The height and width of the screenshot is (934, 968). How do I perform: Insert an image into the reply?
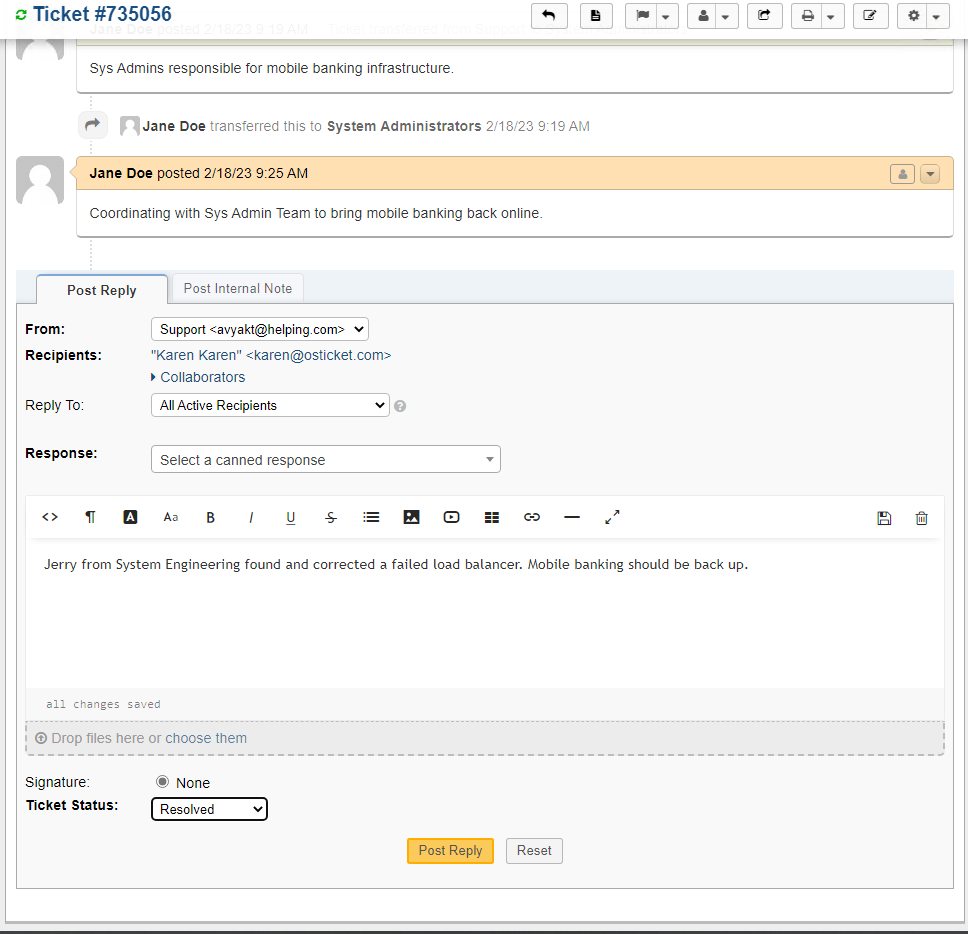[411, 517]
